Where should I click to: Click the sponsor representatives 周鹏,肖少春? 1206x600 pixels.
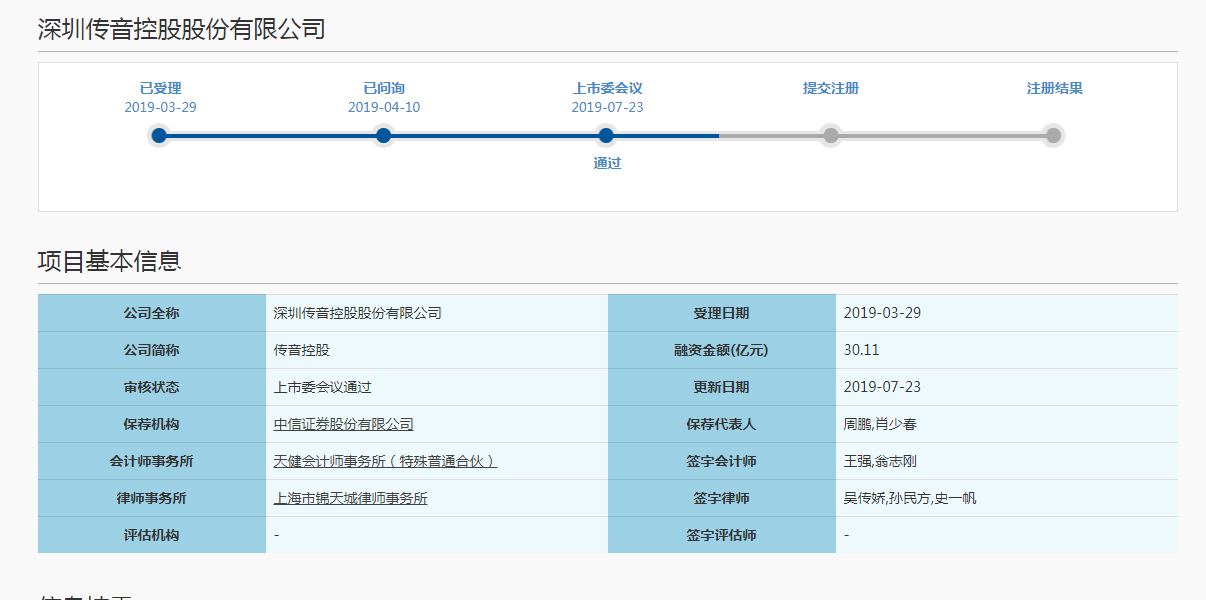click(x=880, y=424)
